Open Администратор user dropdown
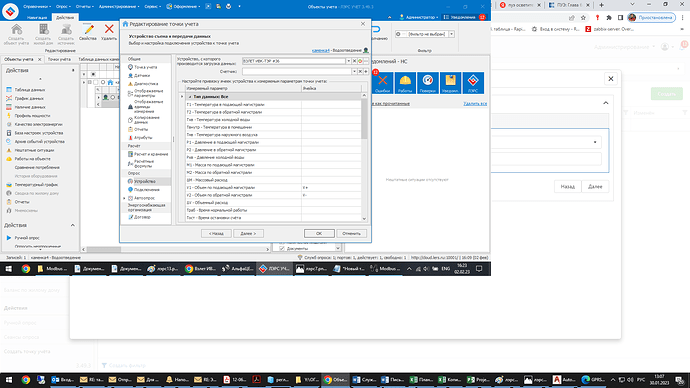This screenshot has height=388, width=690. pos(418,17)
